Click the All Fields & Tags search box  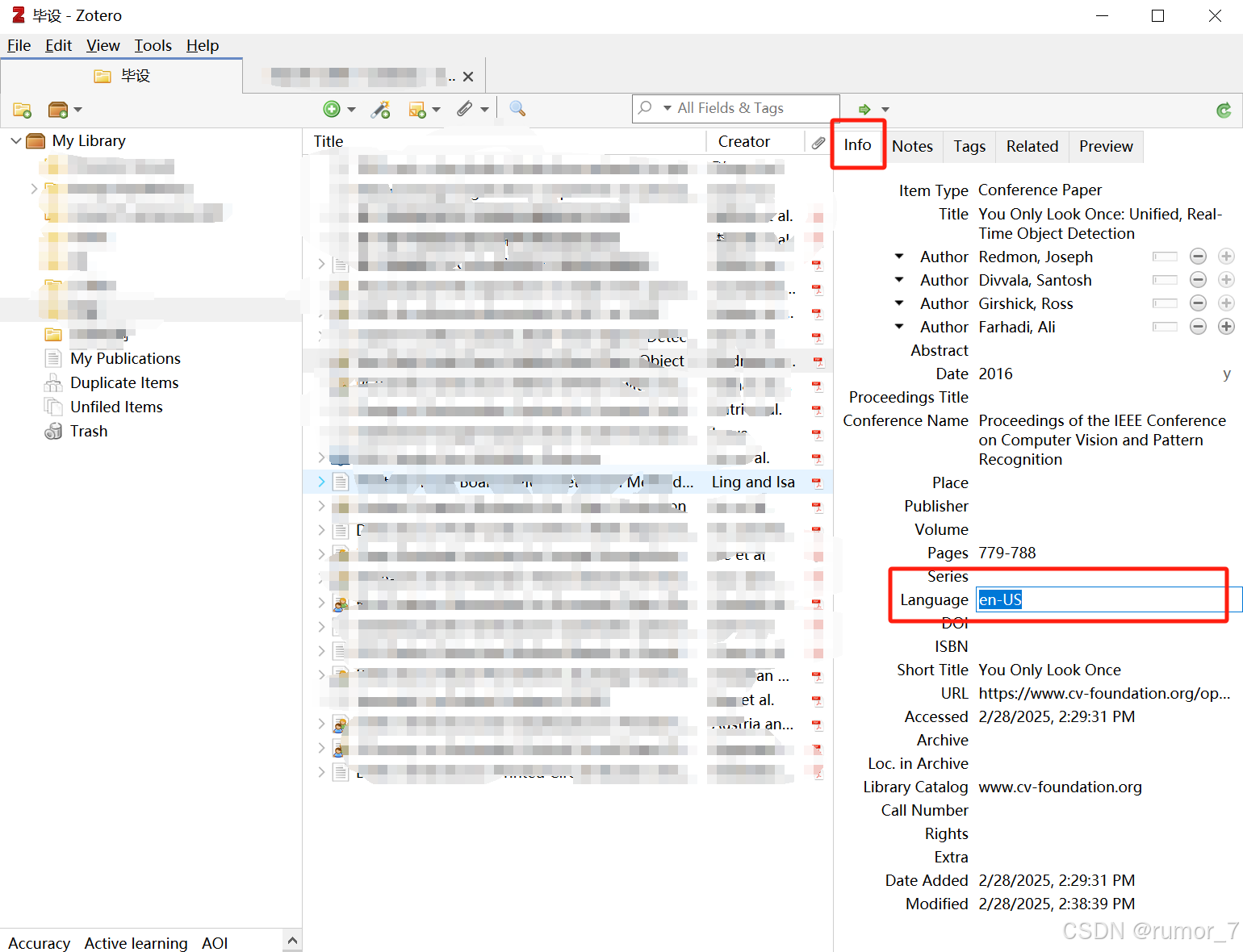(x=735, y=108)
